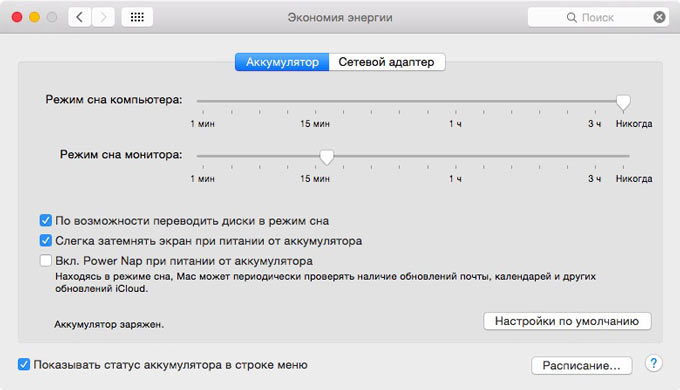The height and width of the screenshot is (390, 680).
Task: Open help with the question mark button
Action: pos(654,363)
